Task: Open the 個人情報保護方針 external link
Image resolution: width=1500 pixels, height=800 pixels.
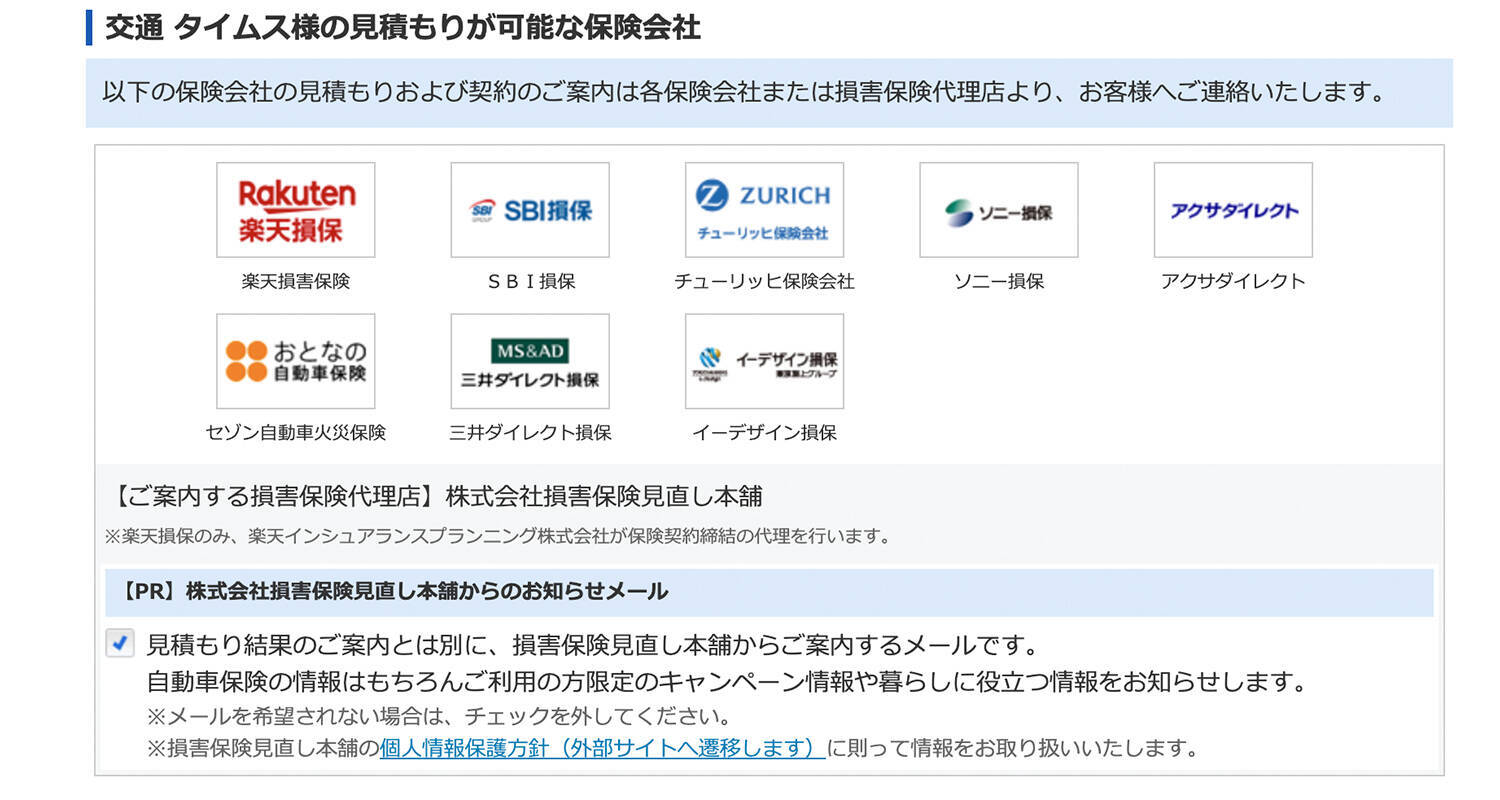Action: pyautogui.click(x=602, y=748)
